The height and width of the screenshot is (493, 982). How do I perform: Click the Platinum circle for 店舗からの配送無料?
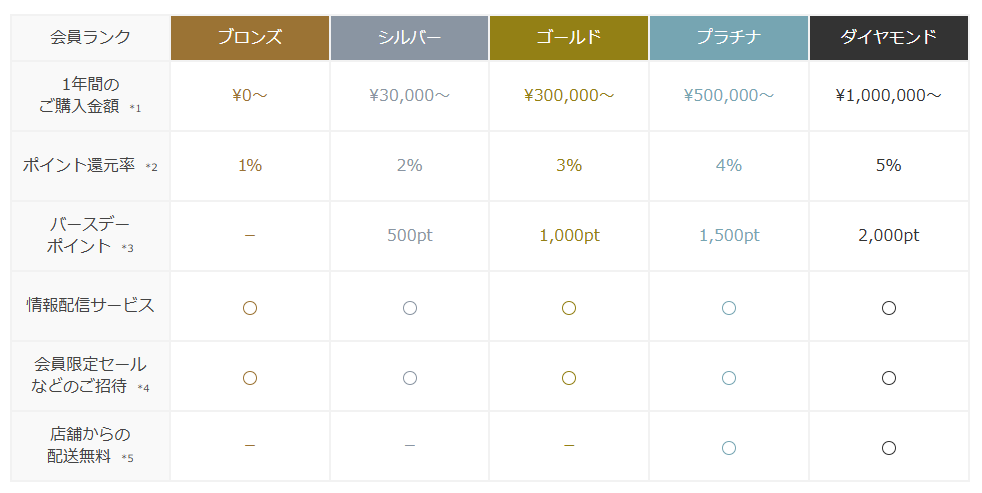(x=729, y=447)
